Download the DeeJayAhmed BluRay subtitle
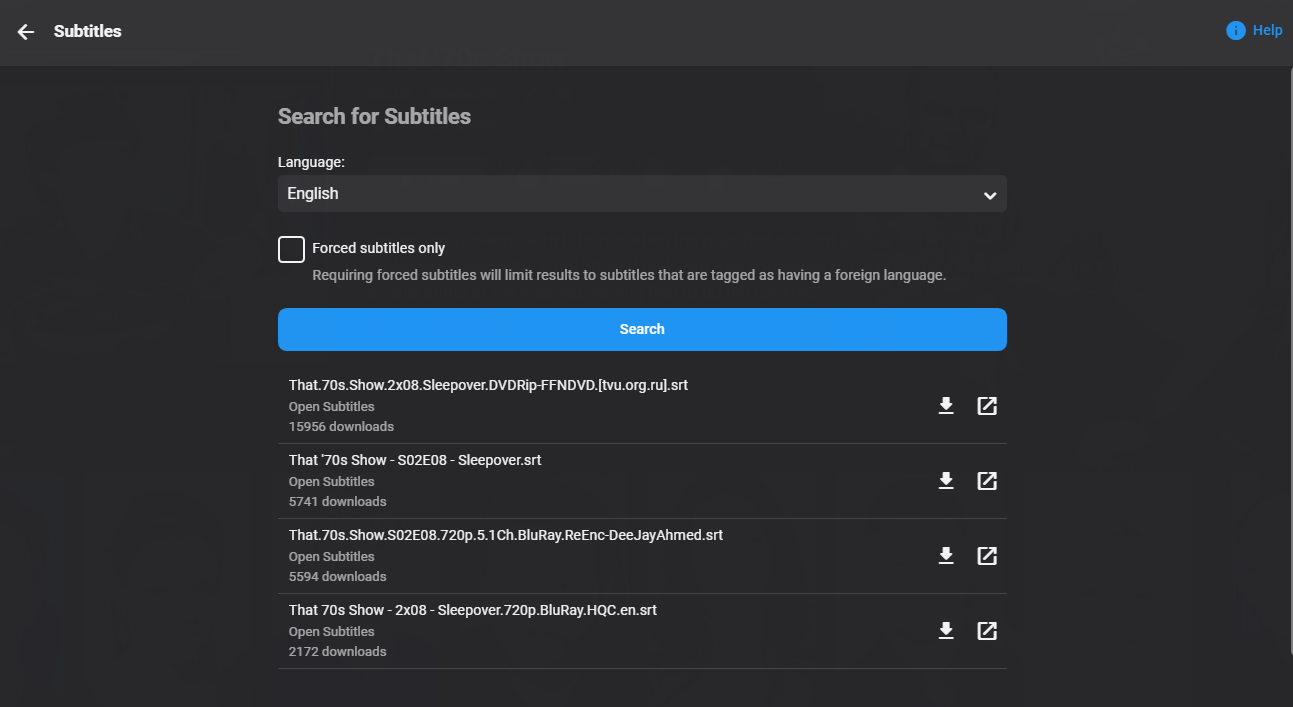1293x707 pixels. (946, 556)
